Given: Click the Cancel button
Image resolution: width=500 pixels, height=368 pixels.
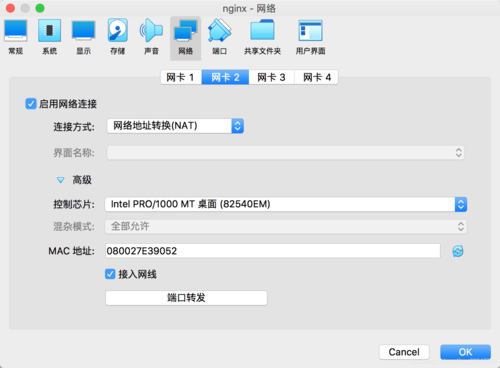Looking at the screenshot, I should pos(404,352).
